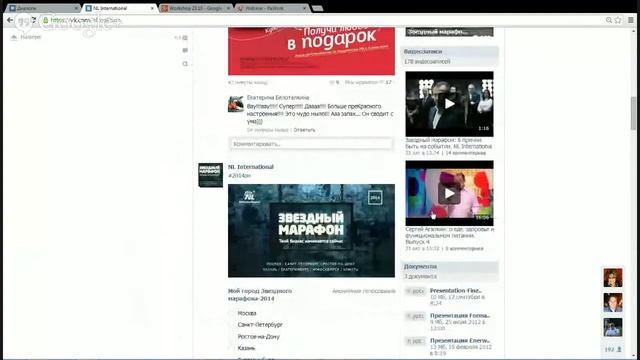Viewport: 640px width, 360px height.
Task: Open the 'Звездный марафон: 6 причин' video title
Action: coord(449,143)
